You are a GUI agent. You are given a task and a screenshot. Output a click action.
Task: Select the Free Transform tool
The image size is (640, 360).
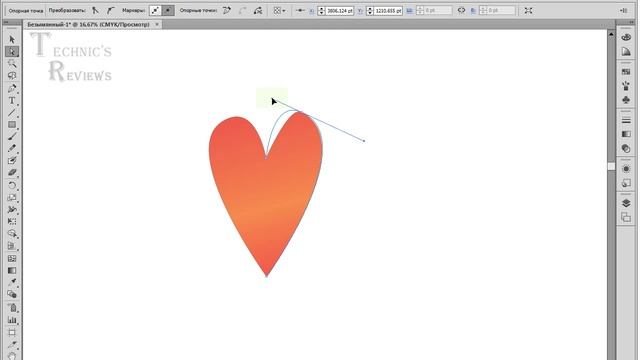click(12, 221)
